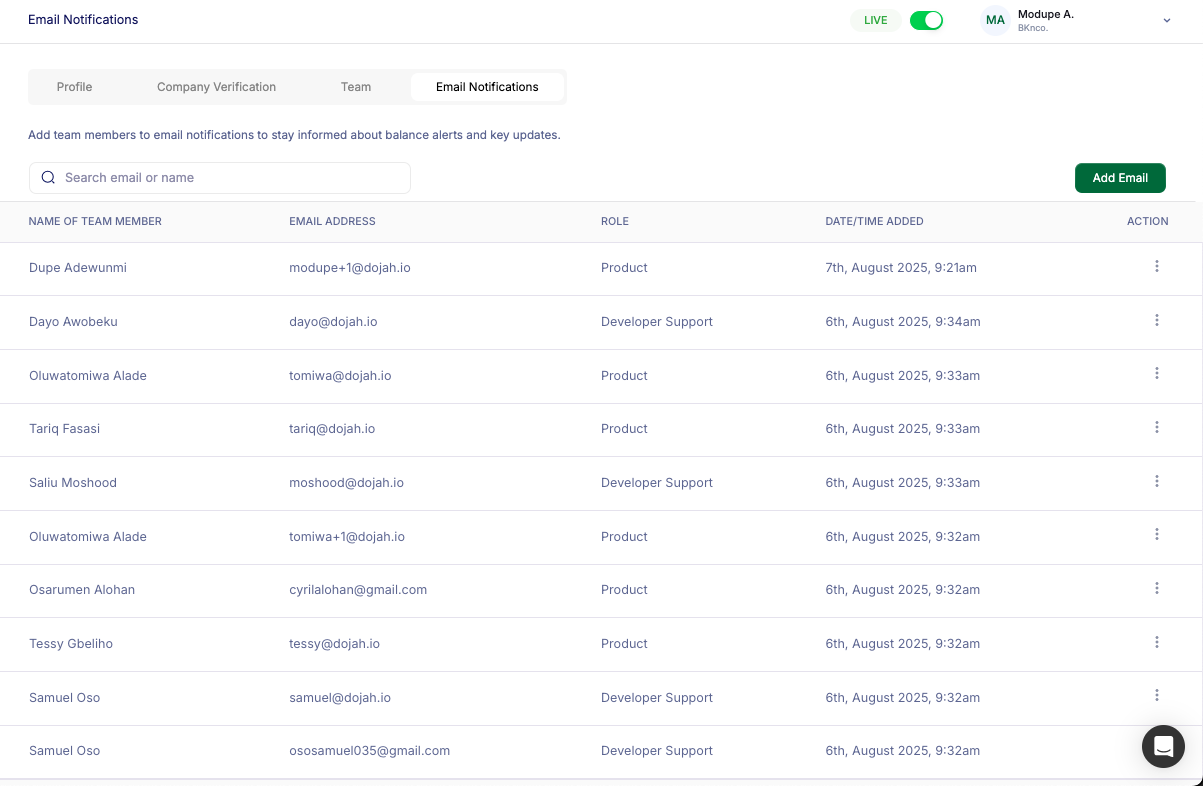
Task: Open action menu for Tessy Gbeliho
Action: 1156,642
